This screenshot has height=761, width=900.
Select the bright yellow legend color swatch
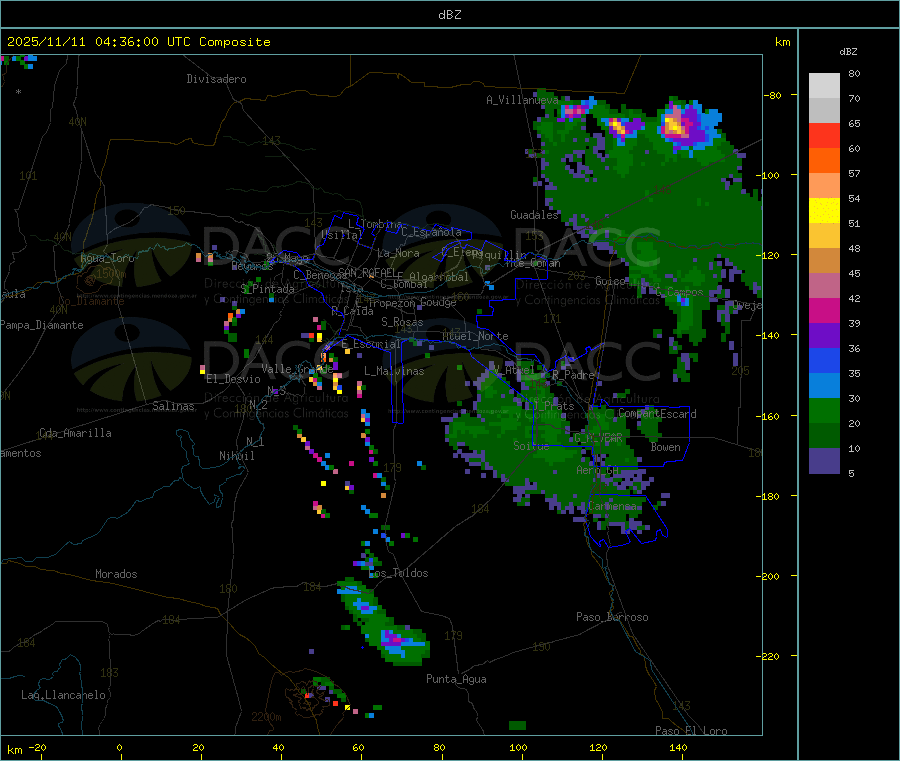824,210
